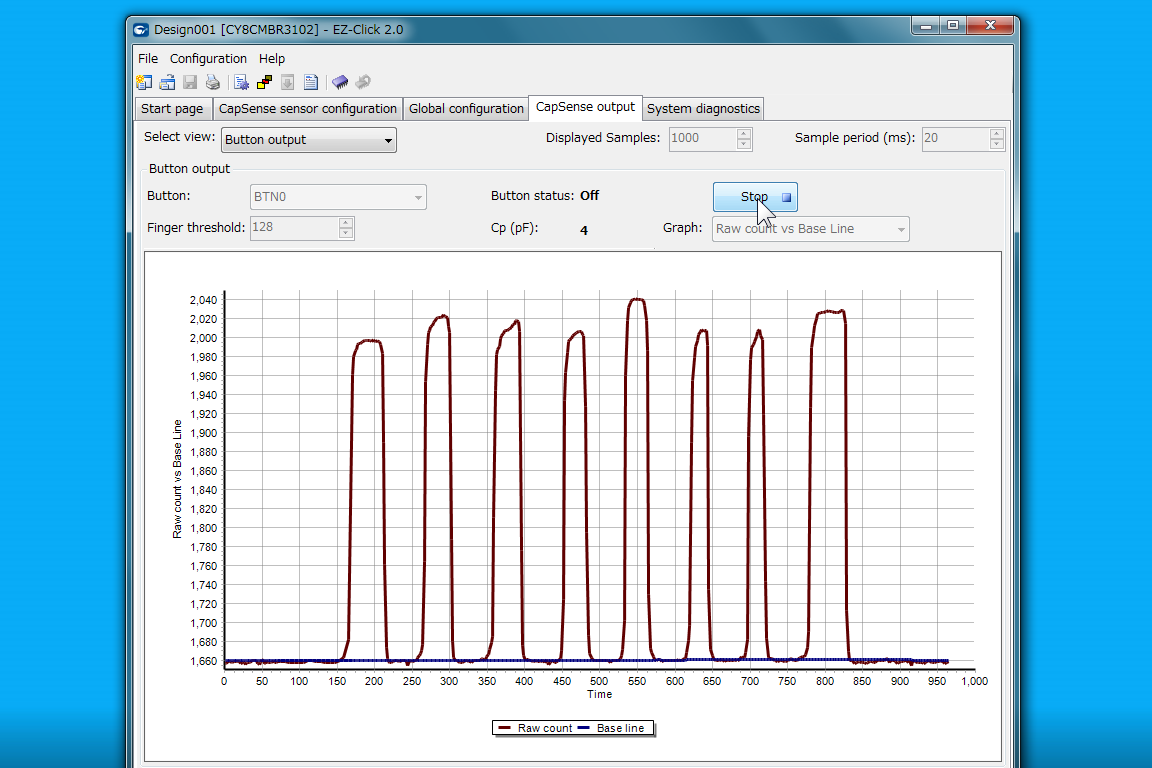
Task: Open the Configuration menu
Action: point(208,59)
